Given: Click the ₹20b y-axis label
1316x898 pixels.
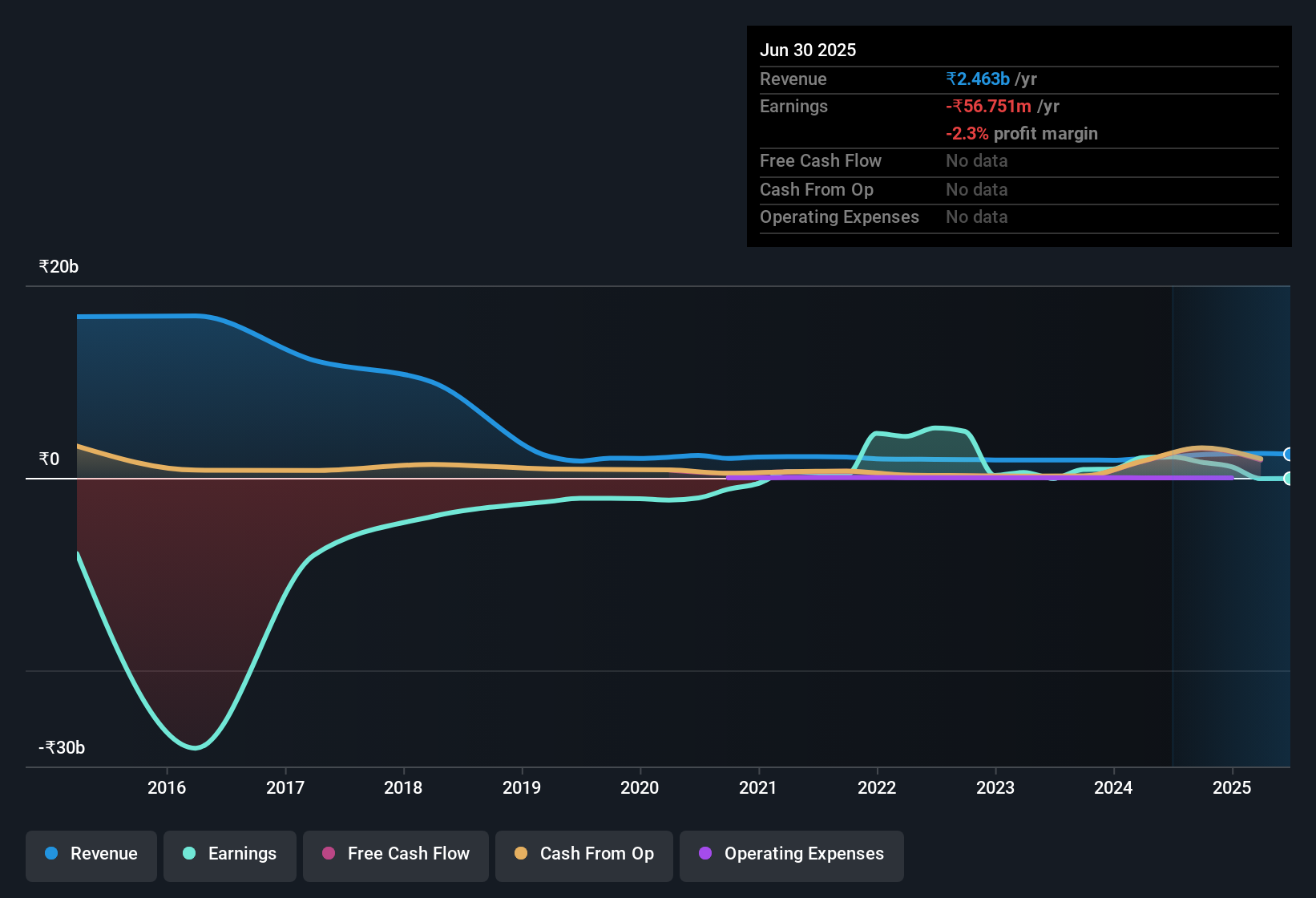Looking at the screenshot, I should point(59,267).
